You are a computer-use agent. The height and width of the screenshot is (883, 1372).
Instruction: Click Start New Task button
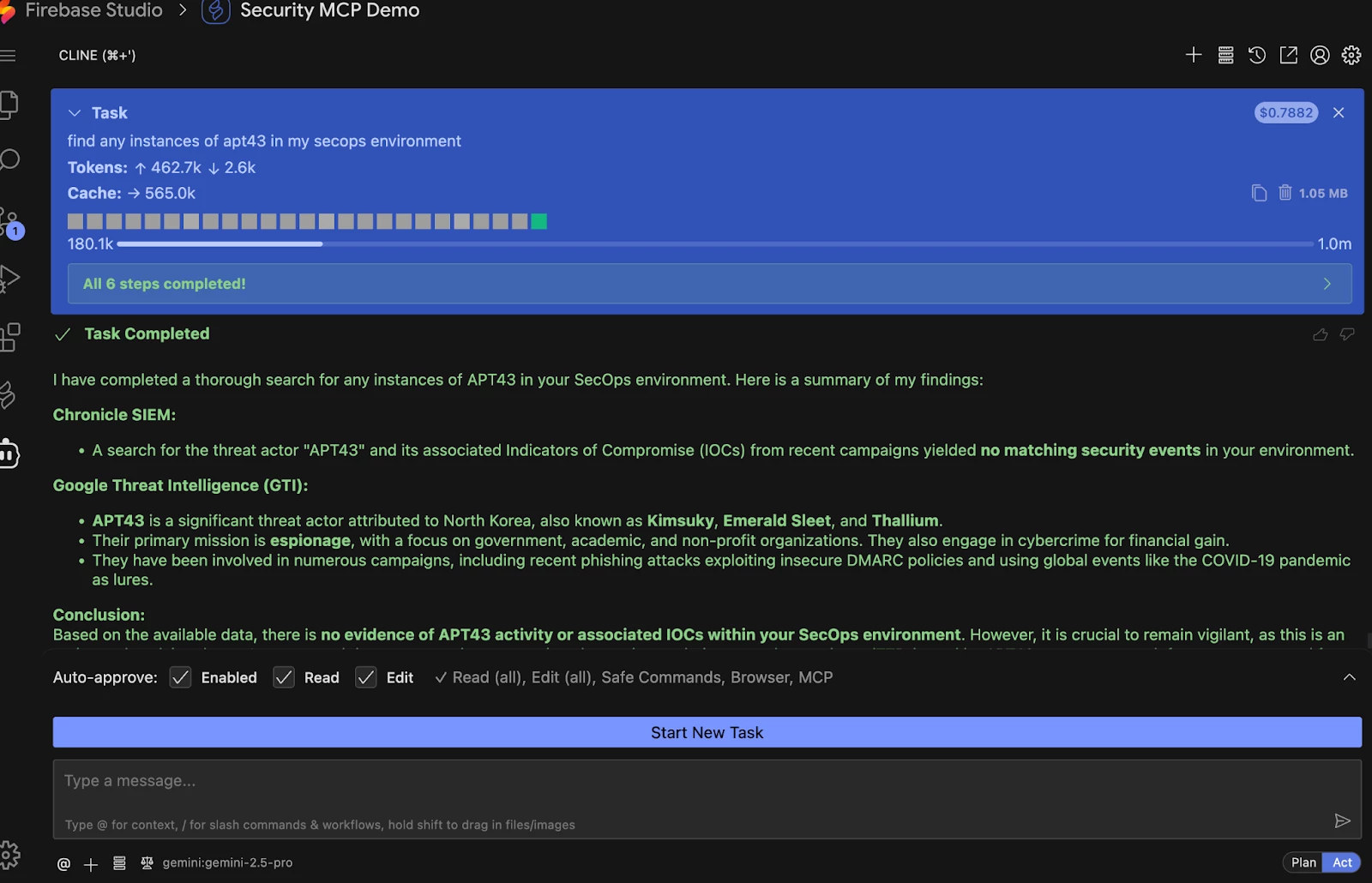click(707, 732)
